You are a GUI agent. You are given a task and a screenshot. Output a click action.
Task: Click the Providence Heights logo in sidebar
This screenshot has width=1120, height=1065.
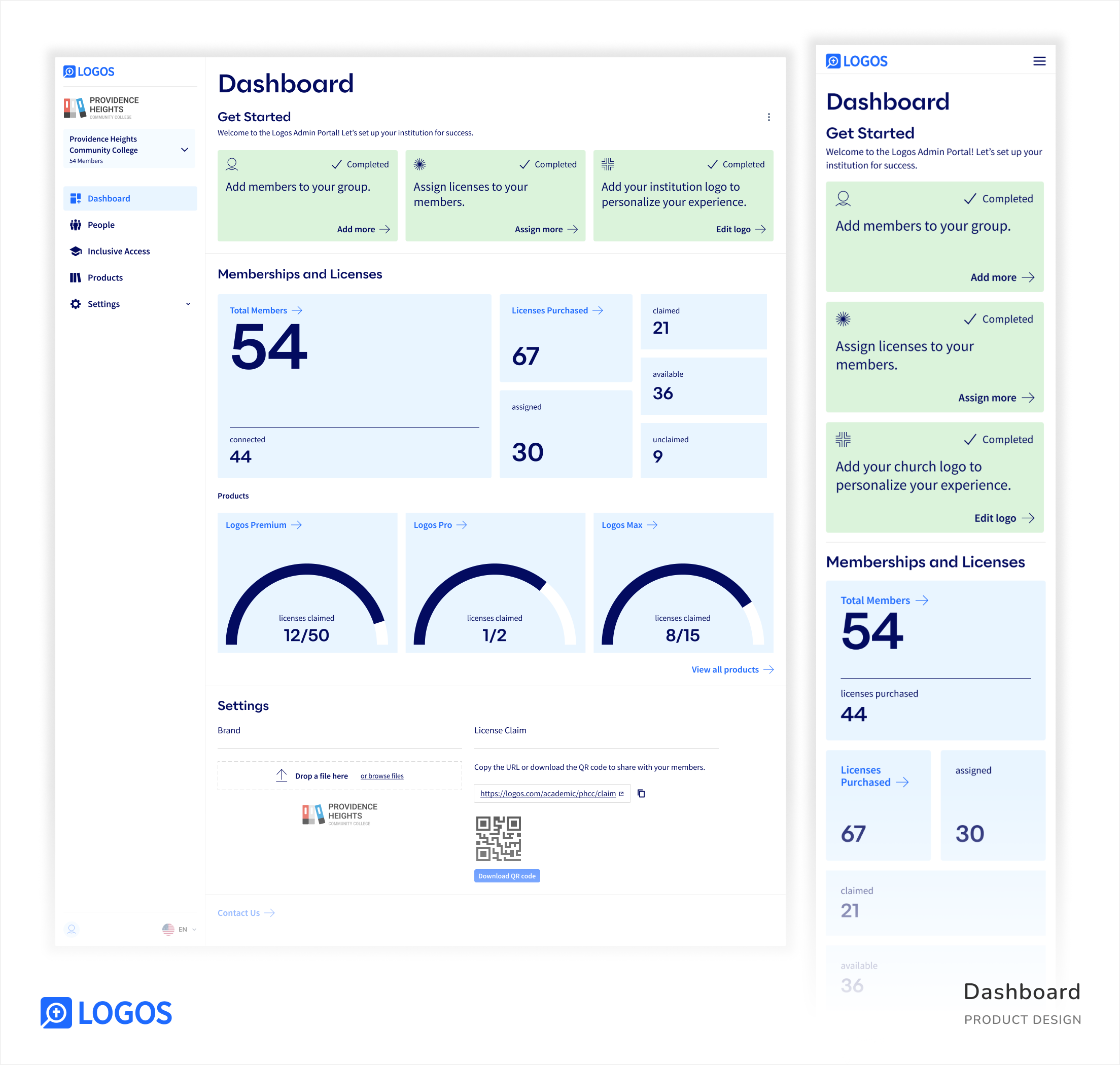coord(101,108)
